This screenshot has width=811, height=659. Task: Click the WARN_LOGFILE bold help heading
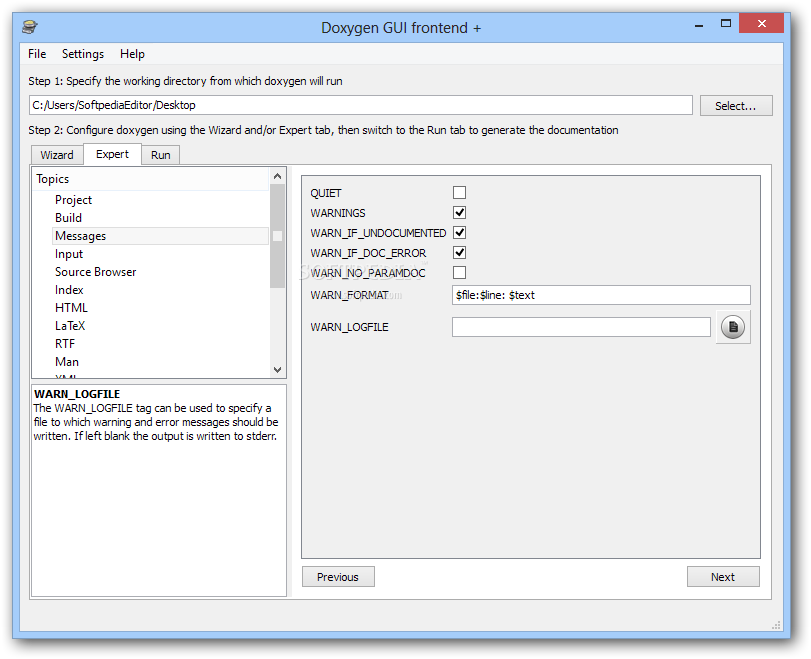point(77,394)
